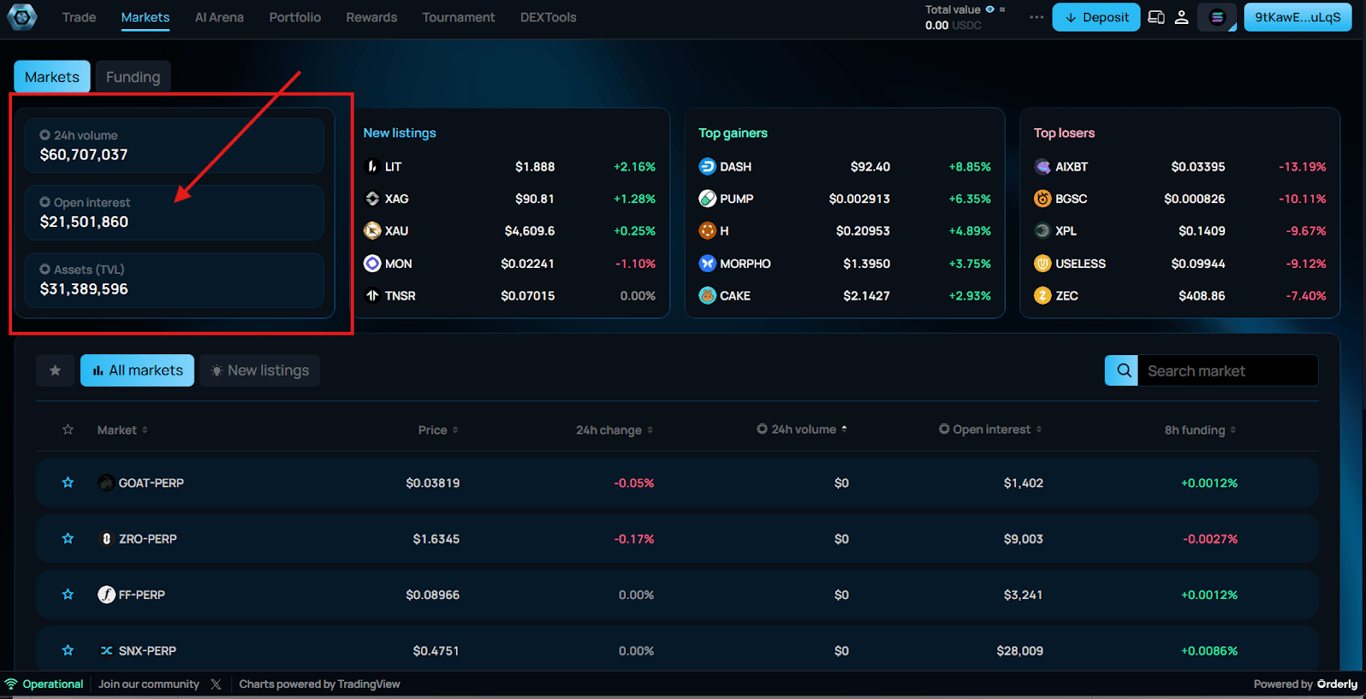Open the Solana network selector
The width and height of the screenshot is (1366, 699).
pos(1217,17)
